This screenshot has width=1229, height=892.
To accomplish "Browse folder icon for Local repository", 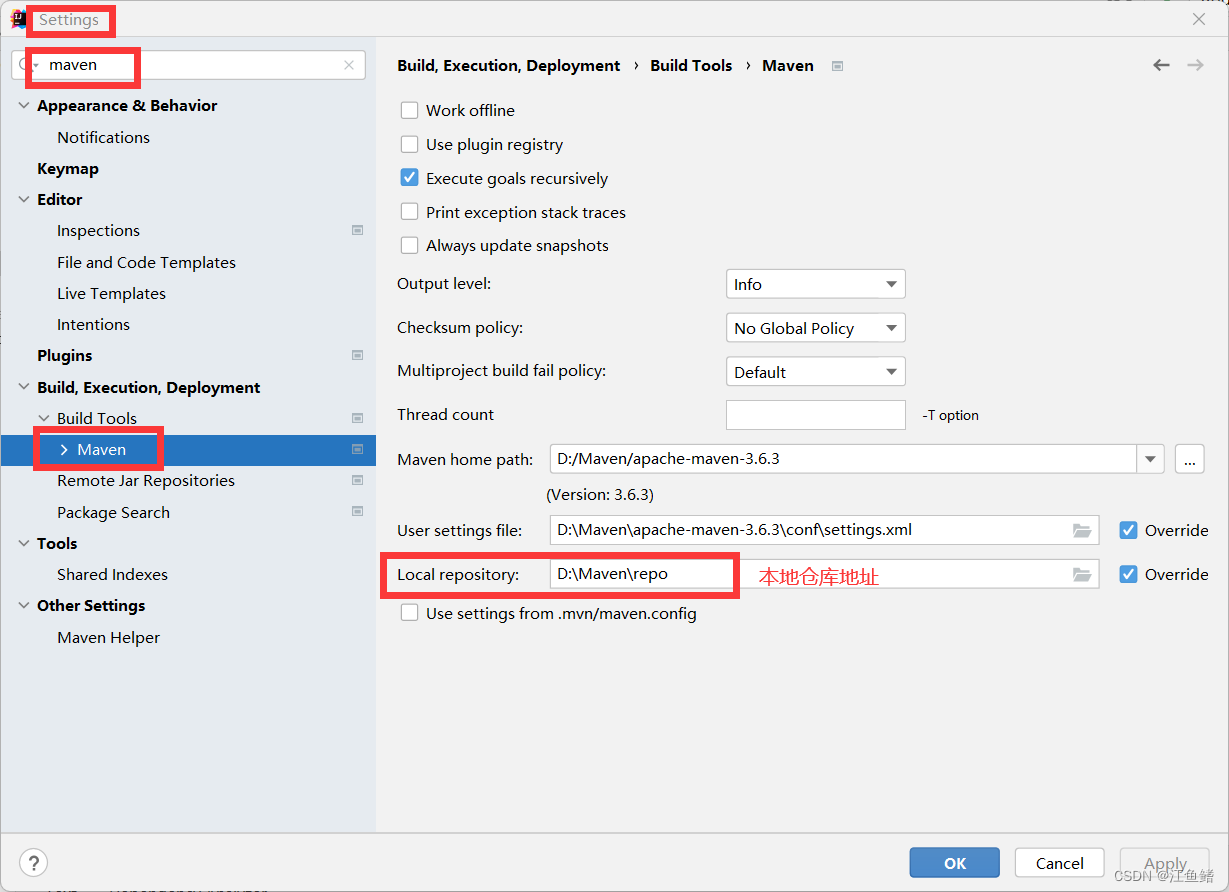I will [x=1081, y=574].
